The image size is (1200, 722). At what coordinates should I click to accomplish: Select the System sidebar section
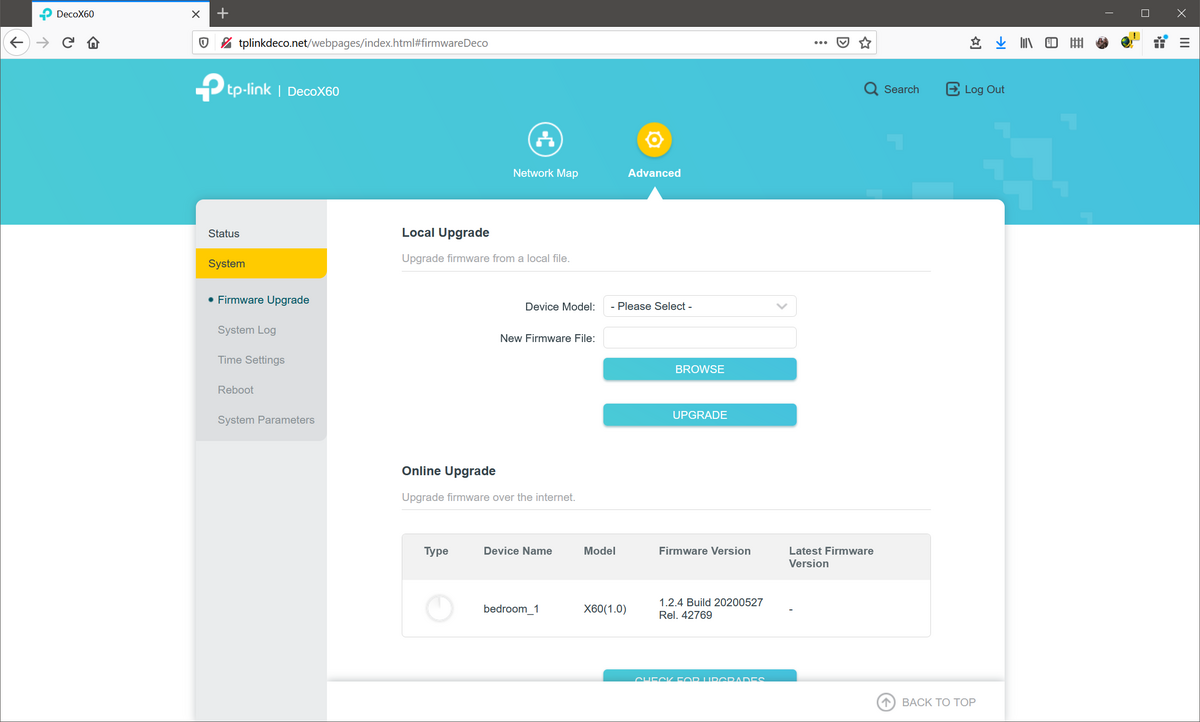point(261,263)
